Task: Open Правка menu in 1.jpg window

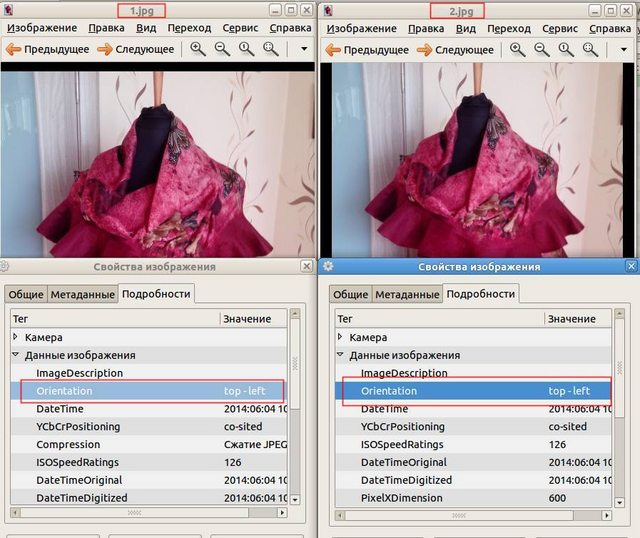Action: click(x=107, y=28)
